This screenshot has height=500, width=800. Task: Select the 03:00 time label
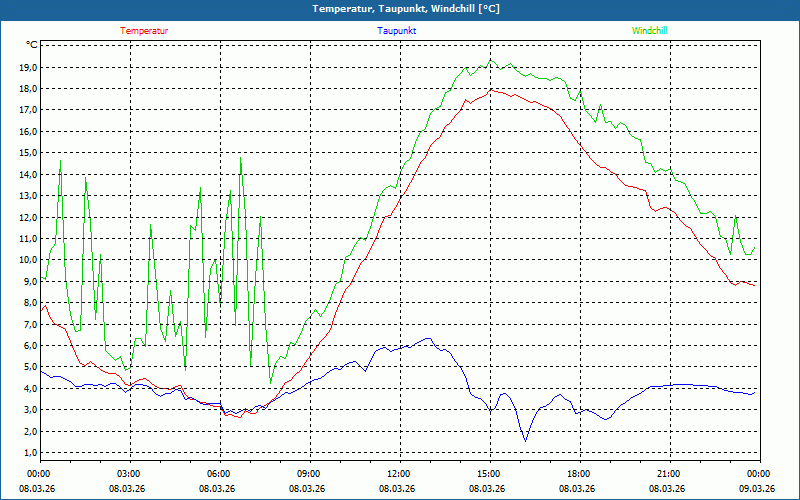tap(129, 474)
